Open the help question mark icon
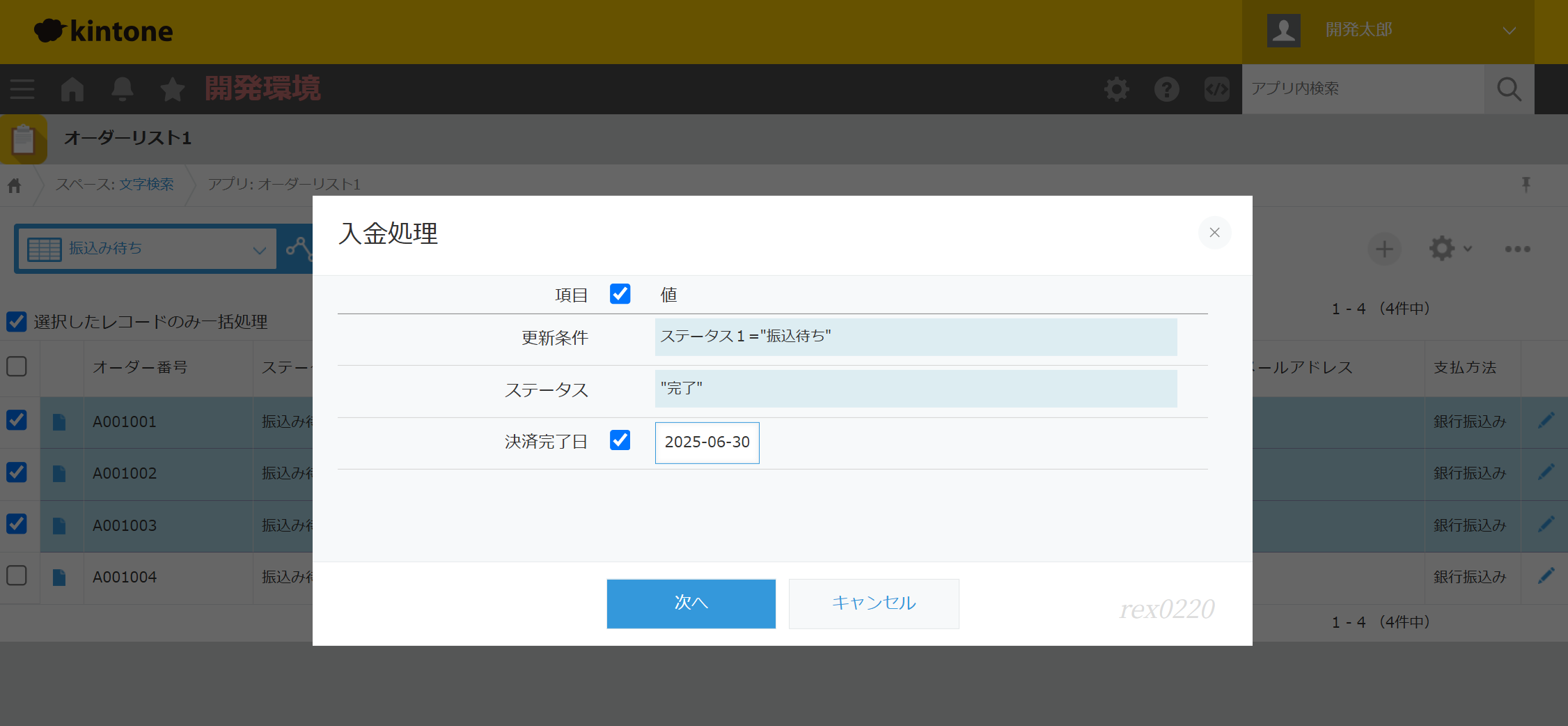 pyautogui.click(x=1166, y=89)
